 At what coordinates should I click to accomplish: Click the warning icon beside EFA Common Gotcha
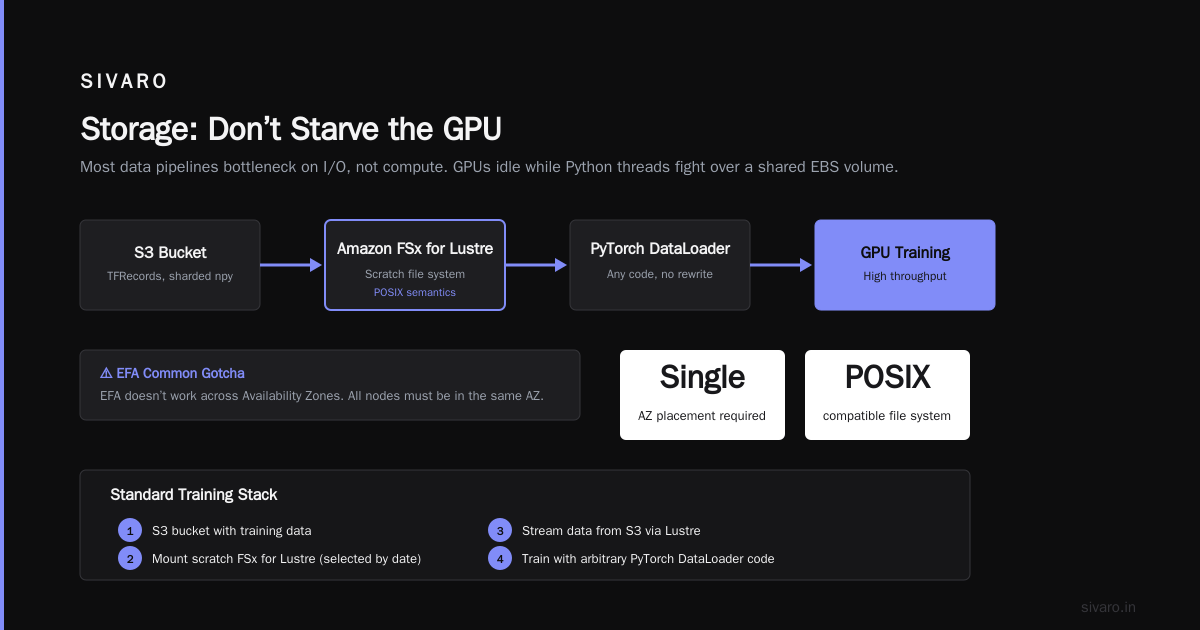[x=106, y=373]
